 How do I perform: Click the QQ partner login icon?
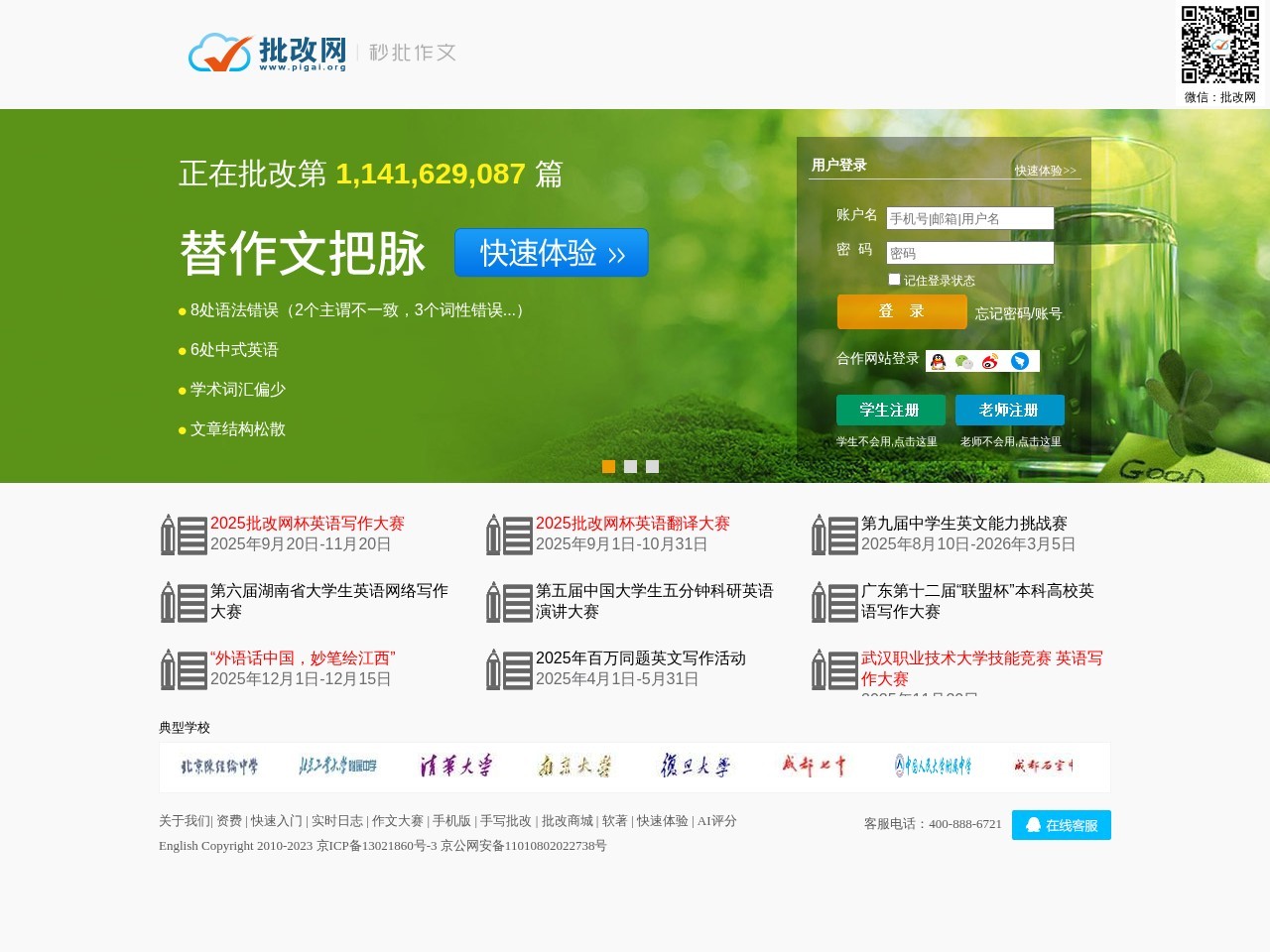point(939,361)
